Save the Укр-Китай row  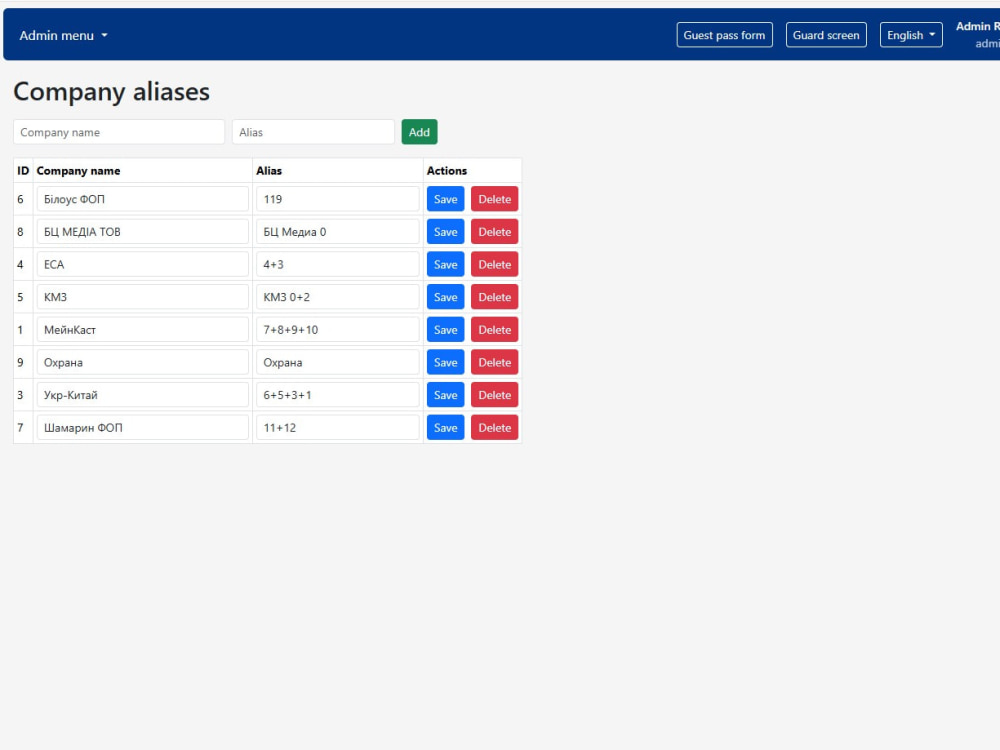pyautogui.click(x=445, y=395)
